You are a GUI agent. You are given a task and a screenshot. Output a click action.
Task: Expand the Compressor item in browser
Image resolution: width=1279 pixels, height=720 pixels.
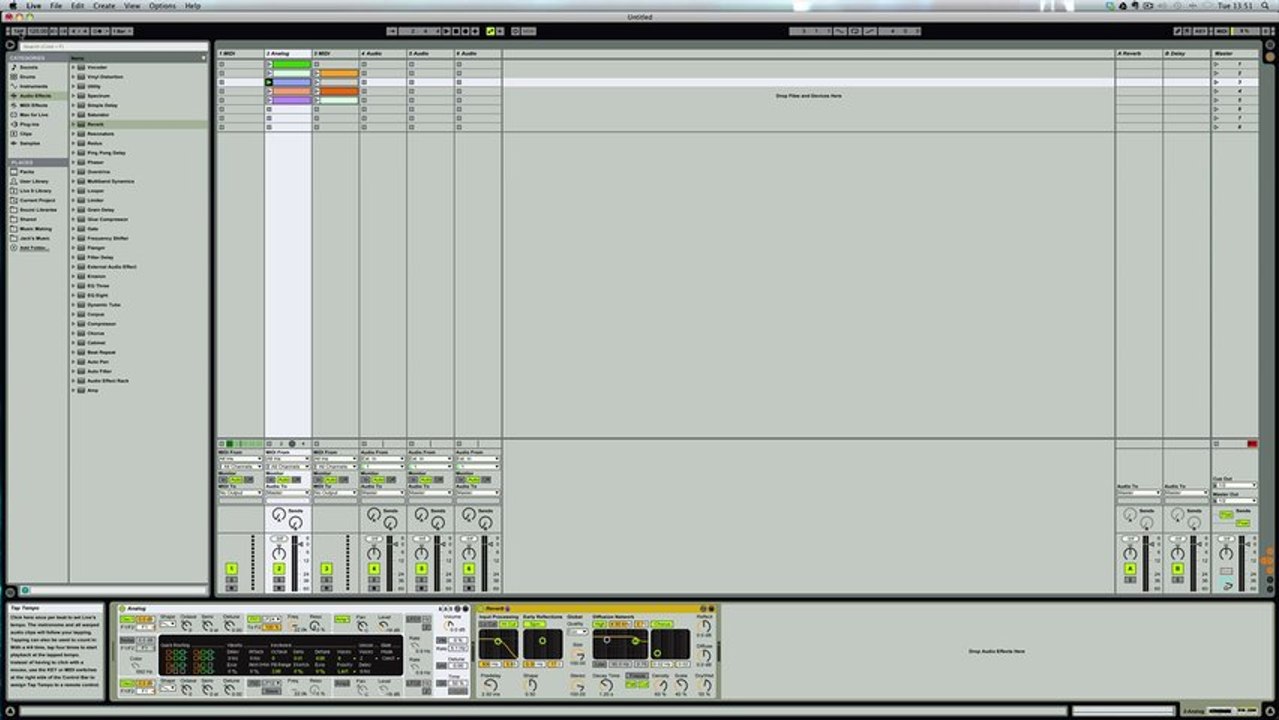[73, 324]
